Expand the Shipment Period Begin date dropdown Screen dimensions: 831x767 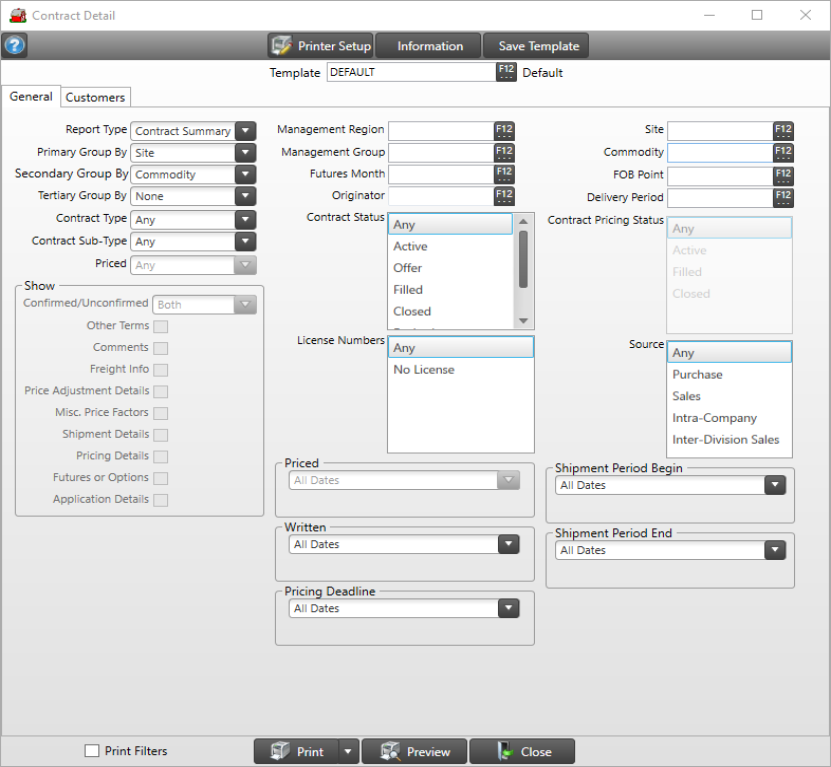point(774,485)
